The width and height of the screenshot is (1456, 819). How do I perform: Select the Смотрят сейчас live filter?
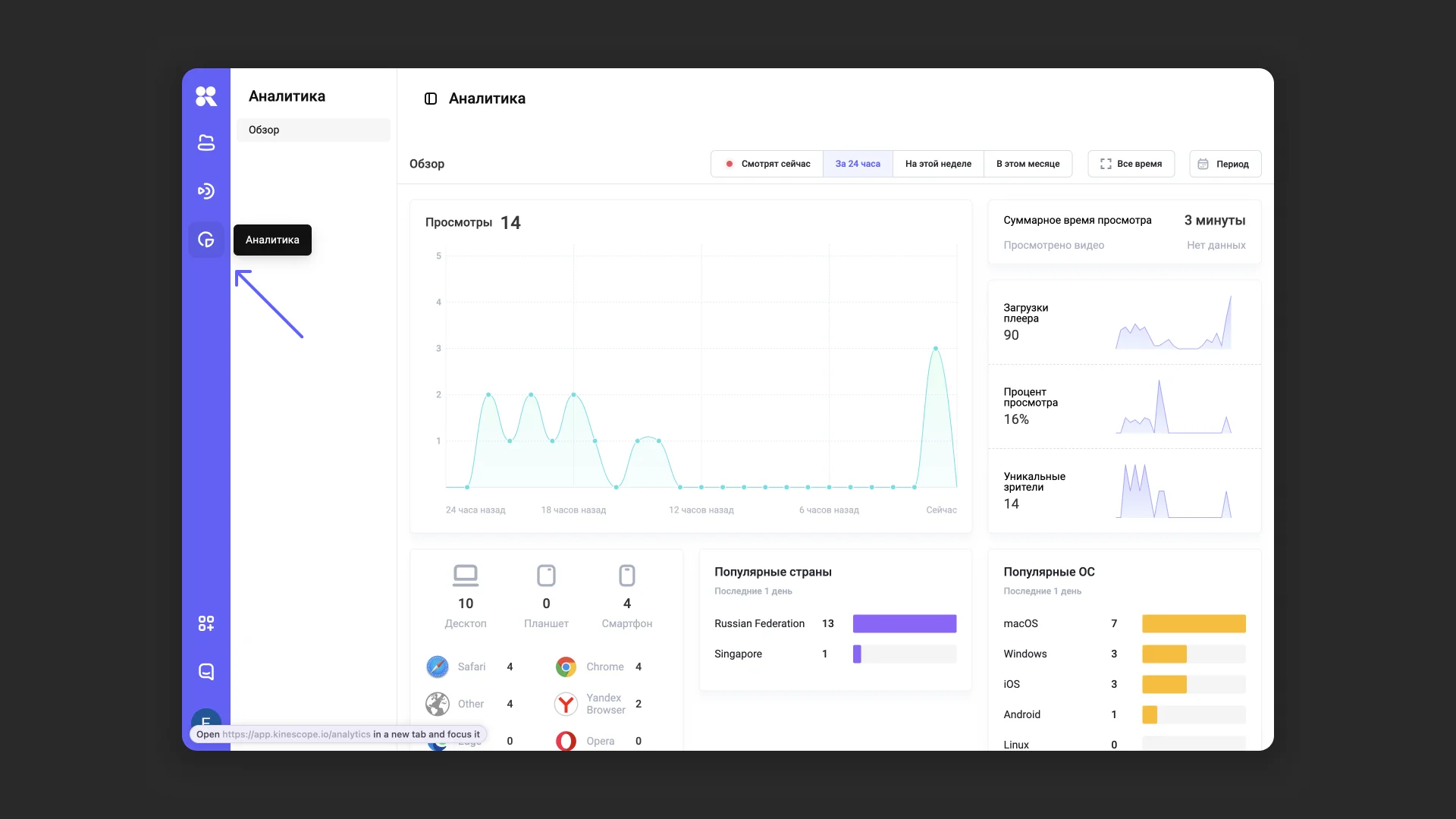767,164
